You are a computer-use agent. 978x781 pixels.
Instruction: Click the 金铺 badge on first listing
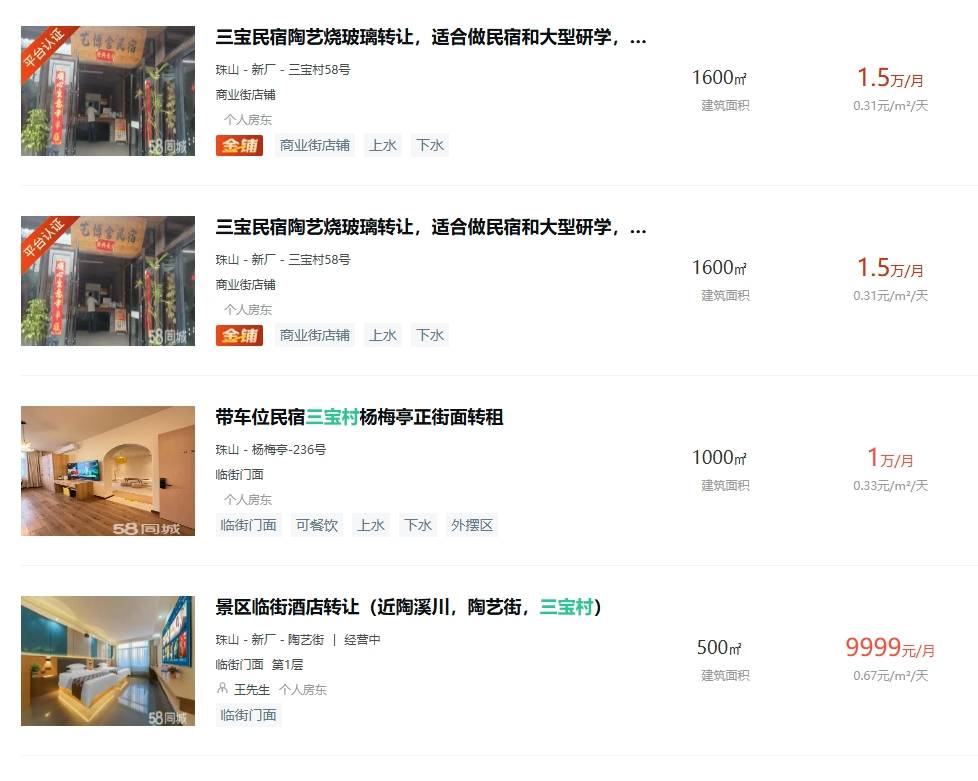240,145
